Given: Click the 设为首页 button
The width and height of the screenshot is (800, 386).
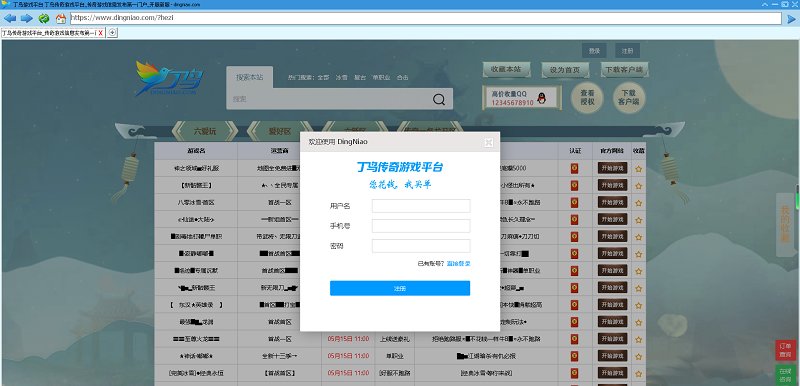Looking at the screenshot, I should pos(565,70).
